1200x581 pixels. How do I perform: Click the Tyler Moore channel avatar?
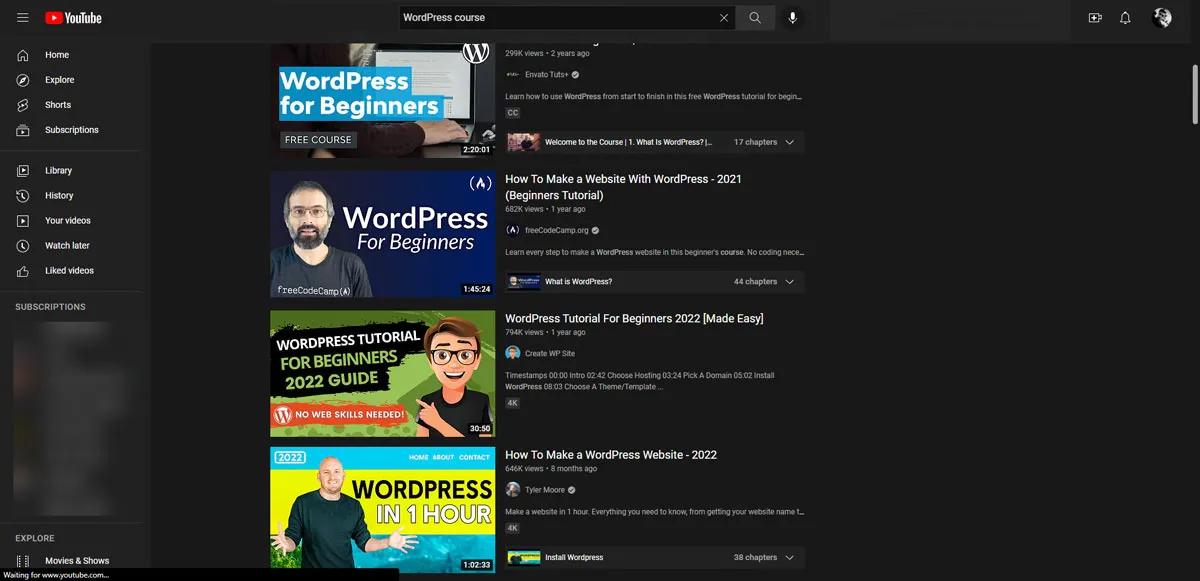pos(513,490)
